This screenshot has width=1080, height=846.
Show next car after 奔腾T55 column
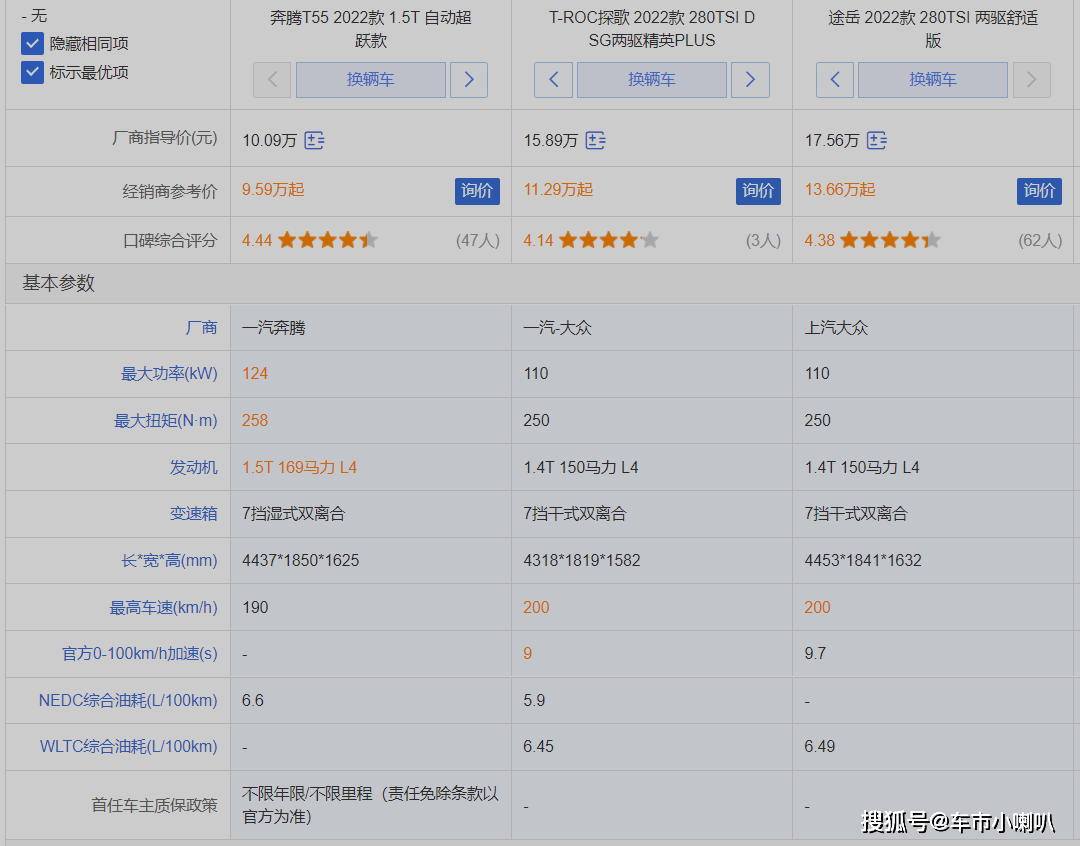pyautogui.click(x=469, y=80)
